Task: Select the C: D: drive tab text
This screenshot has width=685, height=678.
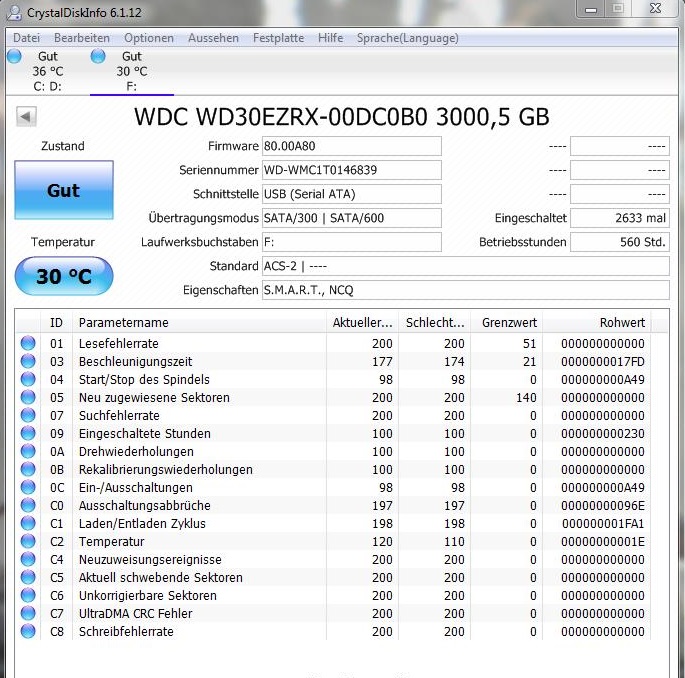Action: [x=47, y=86]
